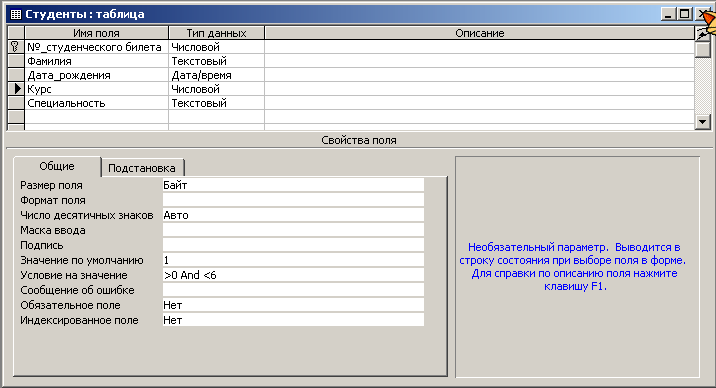The width and height of the screenshot is (716, 388).
Task: Click the Значение по умолчанию field
Action: click(x=293, y=260)
